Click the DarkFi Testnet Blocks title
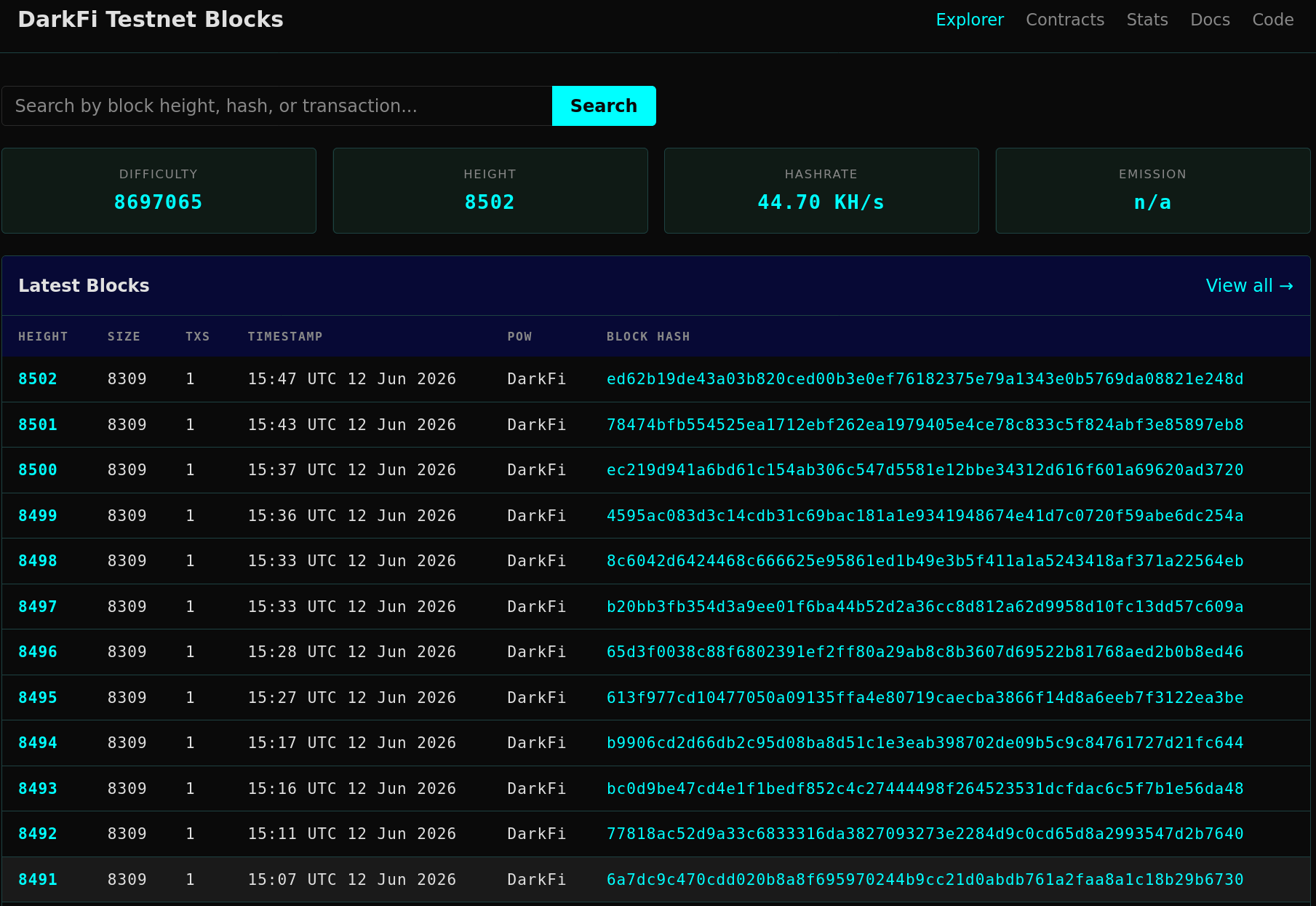The width and height of the screenshot is (1316, 906). pyautogui.click(x=151, y=20)
